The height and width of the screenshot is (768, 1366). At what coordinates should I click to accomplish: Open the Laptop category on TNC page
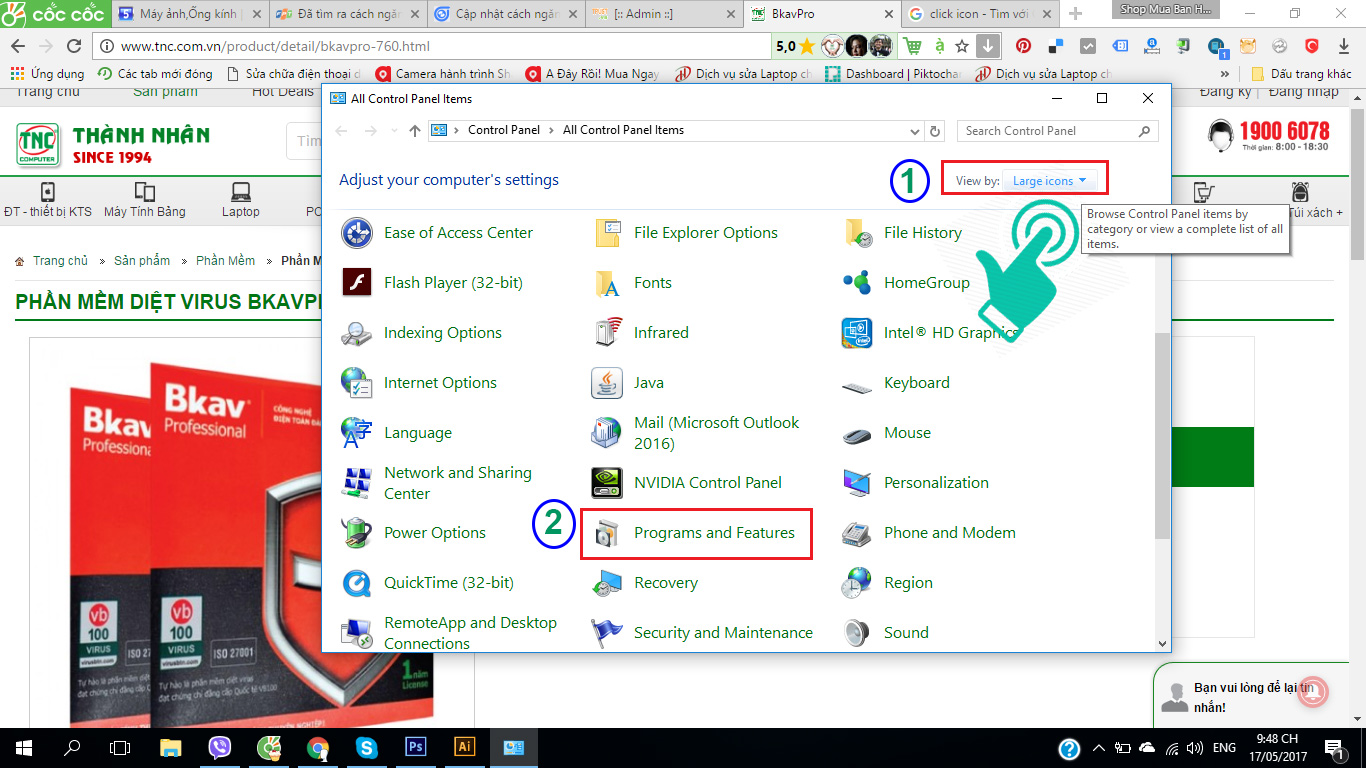click(x=240, y=200)
